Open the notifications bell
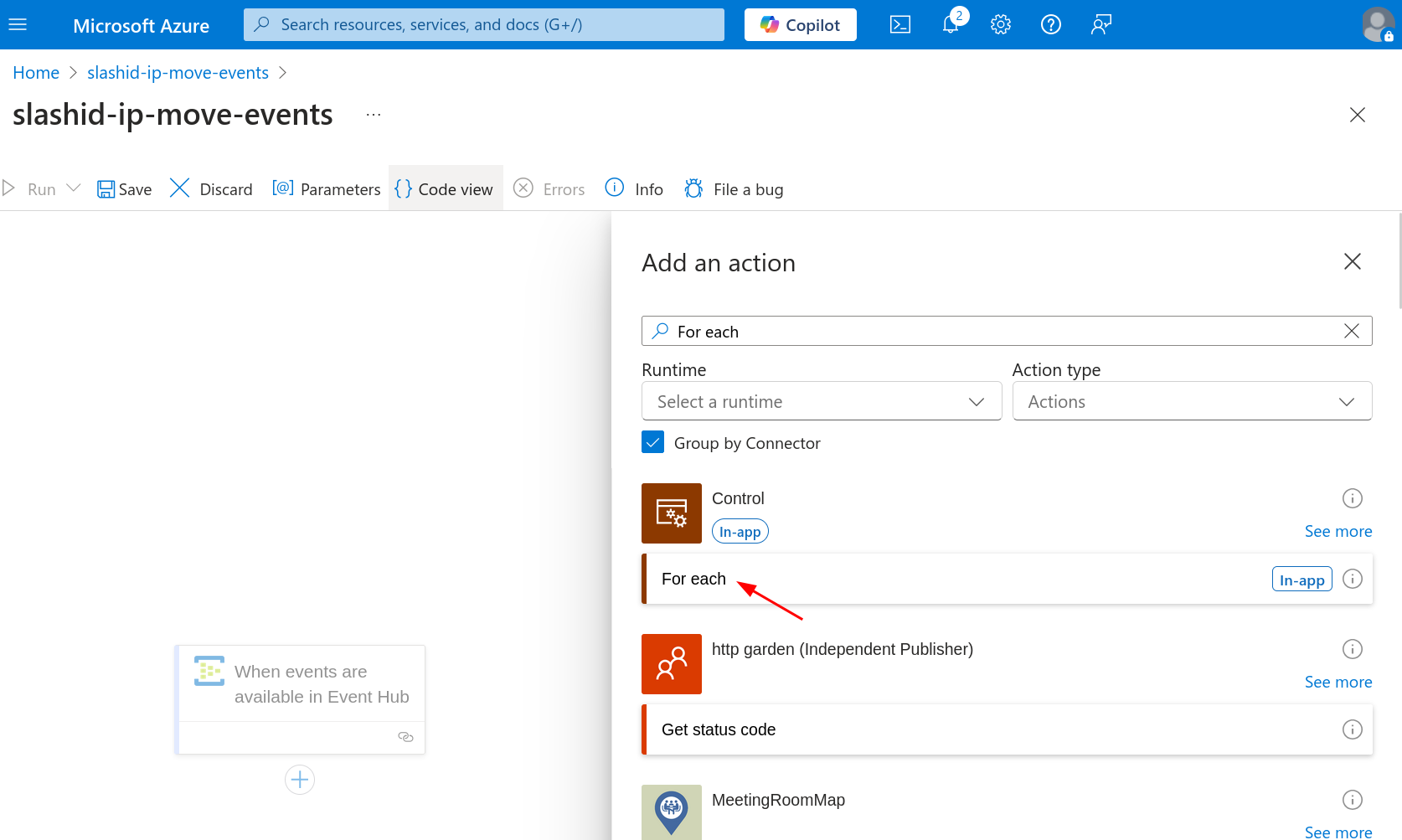The width and height of the screenshot is (1402, 840). 951,25
